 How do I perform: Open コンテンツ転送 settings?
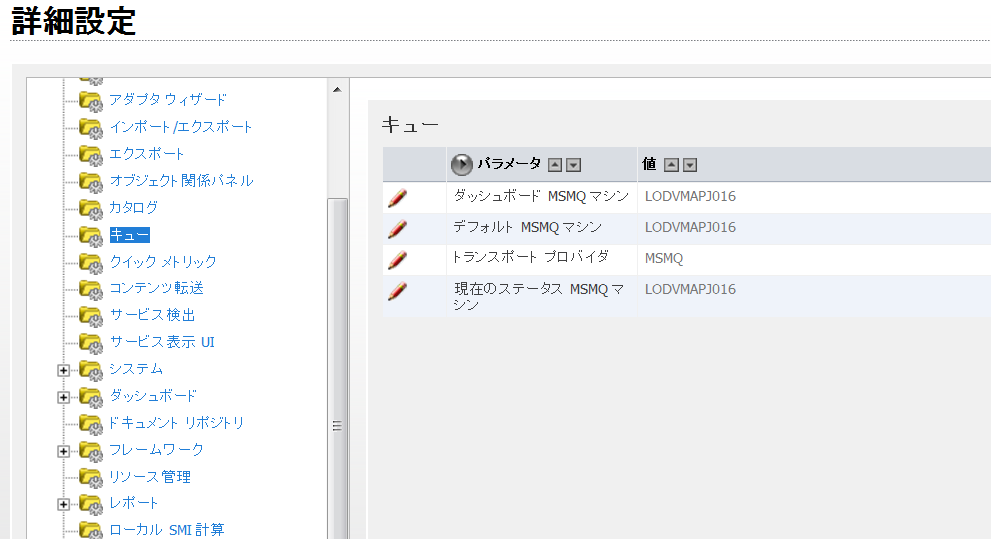pyautogui.click(x=157, y=289)
